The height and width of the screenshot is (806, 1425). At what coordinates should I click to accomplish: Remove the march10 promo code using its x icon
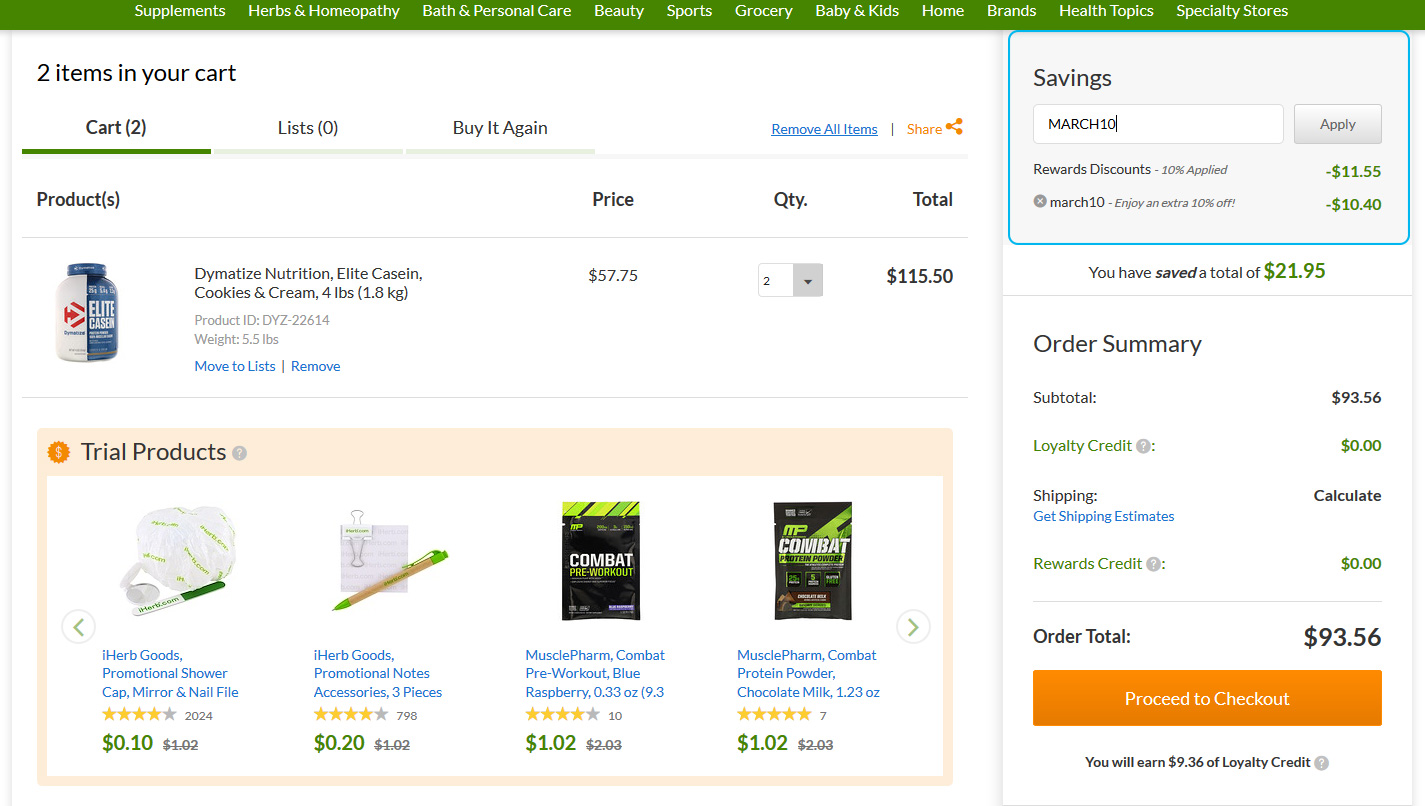[x=1040, y=202]
